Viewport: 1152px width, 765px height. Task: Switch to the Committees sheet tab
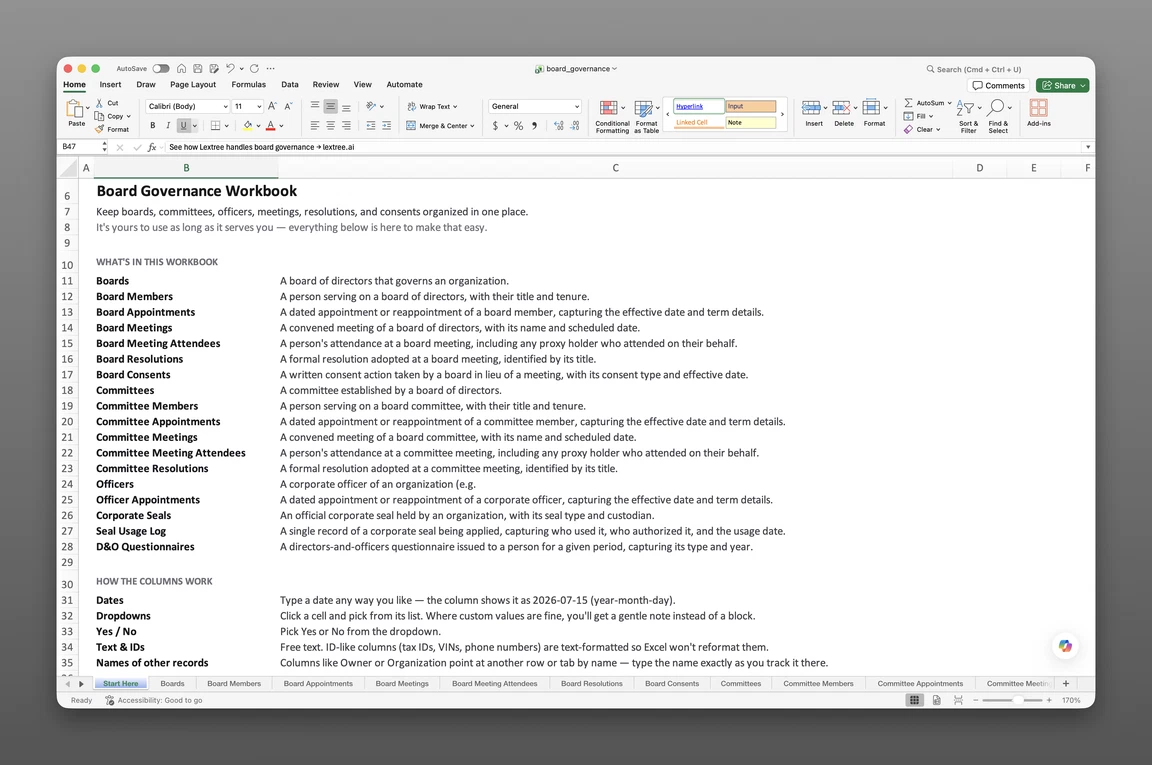coord(741,683)
